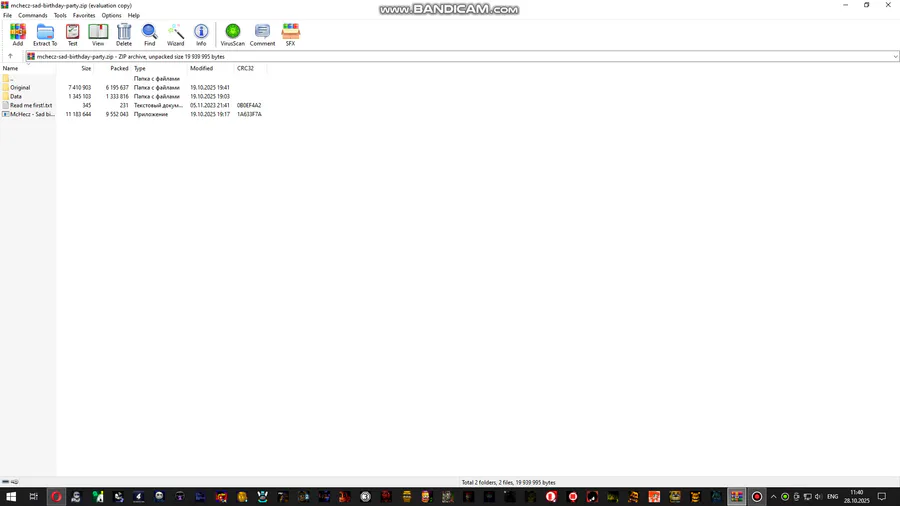This screenshot has width=900, height=506.
Task: Click the archive path address field
Action: tap(458, 57)
